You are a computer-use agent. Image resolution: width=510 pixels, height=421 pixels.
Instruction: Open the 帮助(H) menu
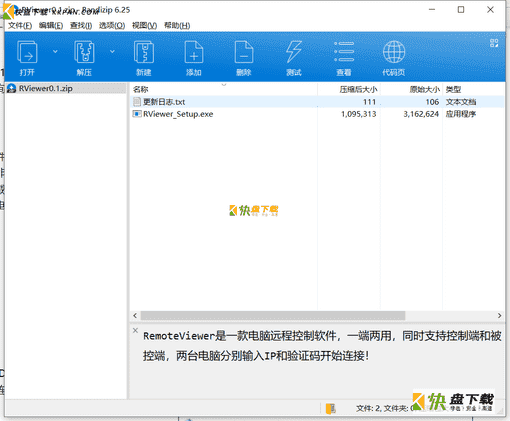pyautogui.click(x=177, y=26)
